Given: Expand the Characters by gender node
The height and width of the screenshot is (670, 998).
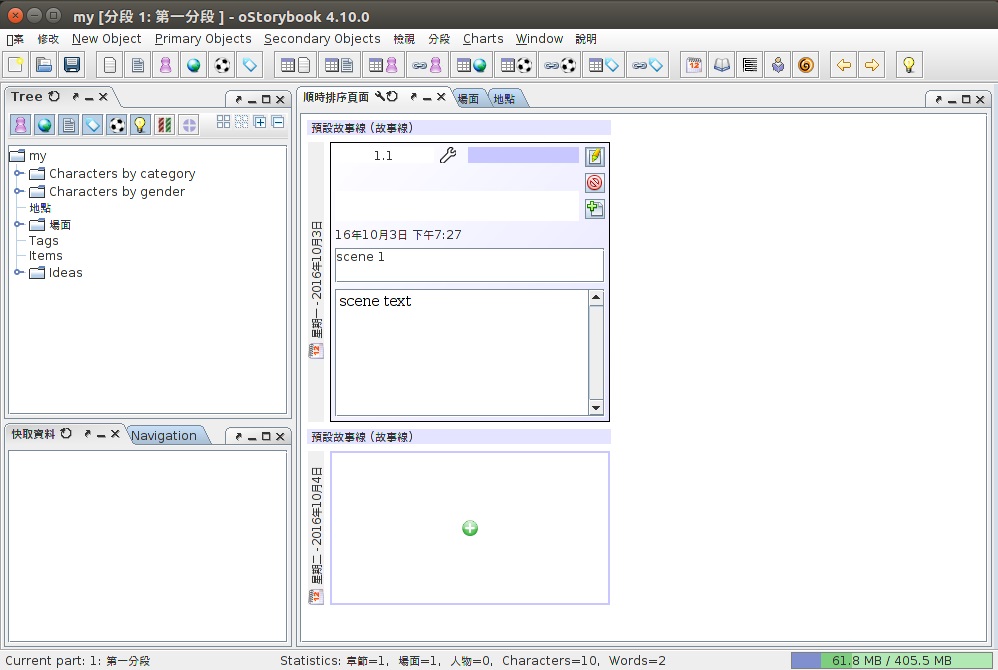Looking at the screenshot, I should pyautogui.click(x=18, y=191).
